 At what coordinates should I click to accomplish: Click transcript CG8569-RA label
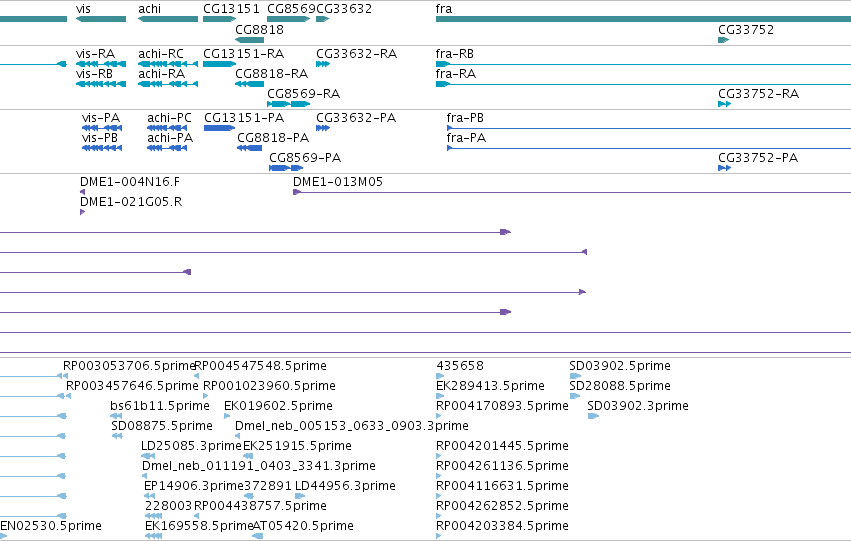(303, 94)
